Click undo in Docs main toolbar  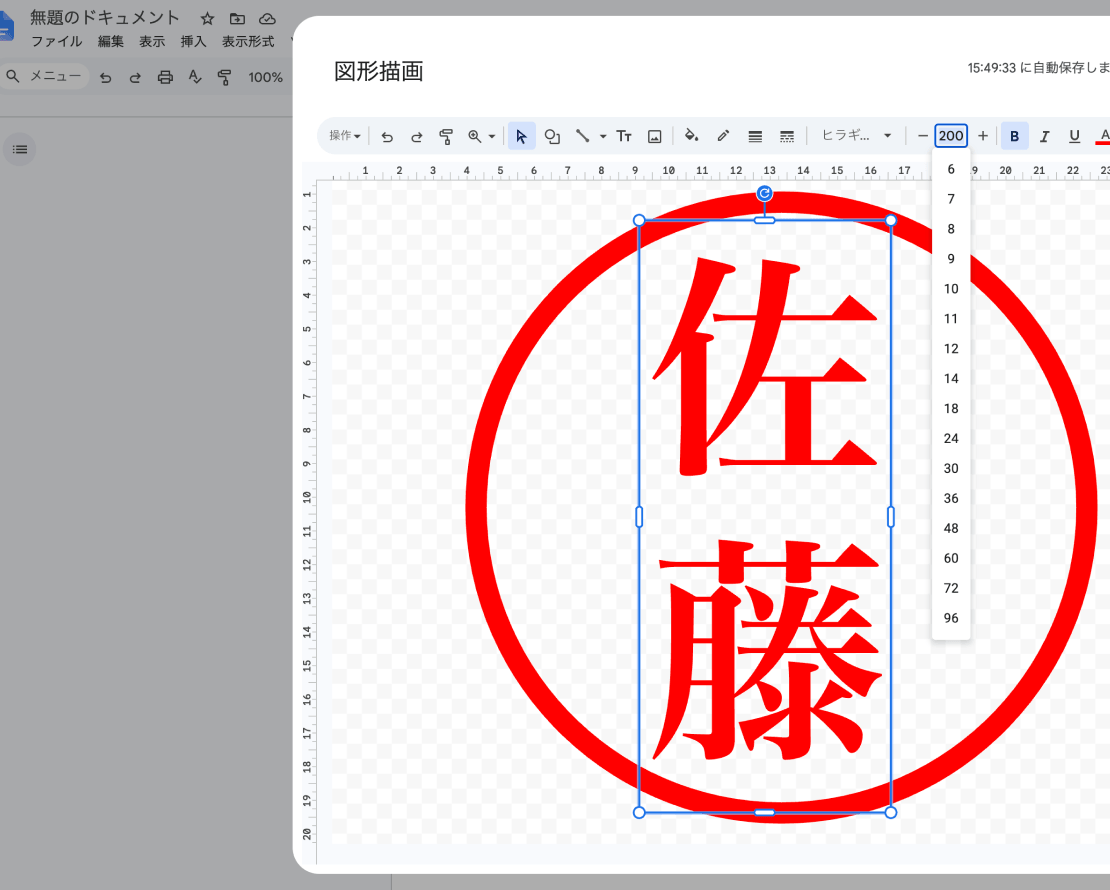105,77
